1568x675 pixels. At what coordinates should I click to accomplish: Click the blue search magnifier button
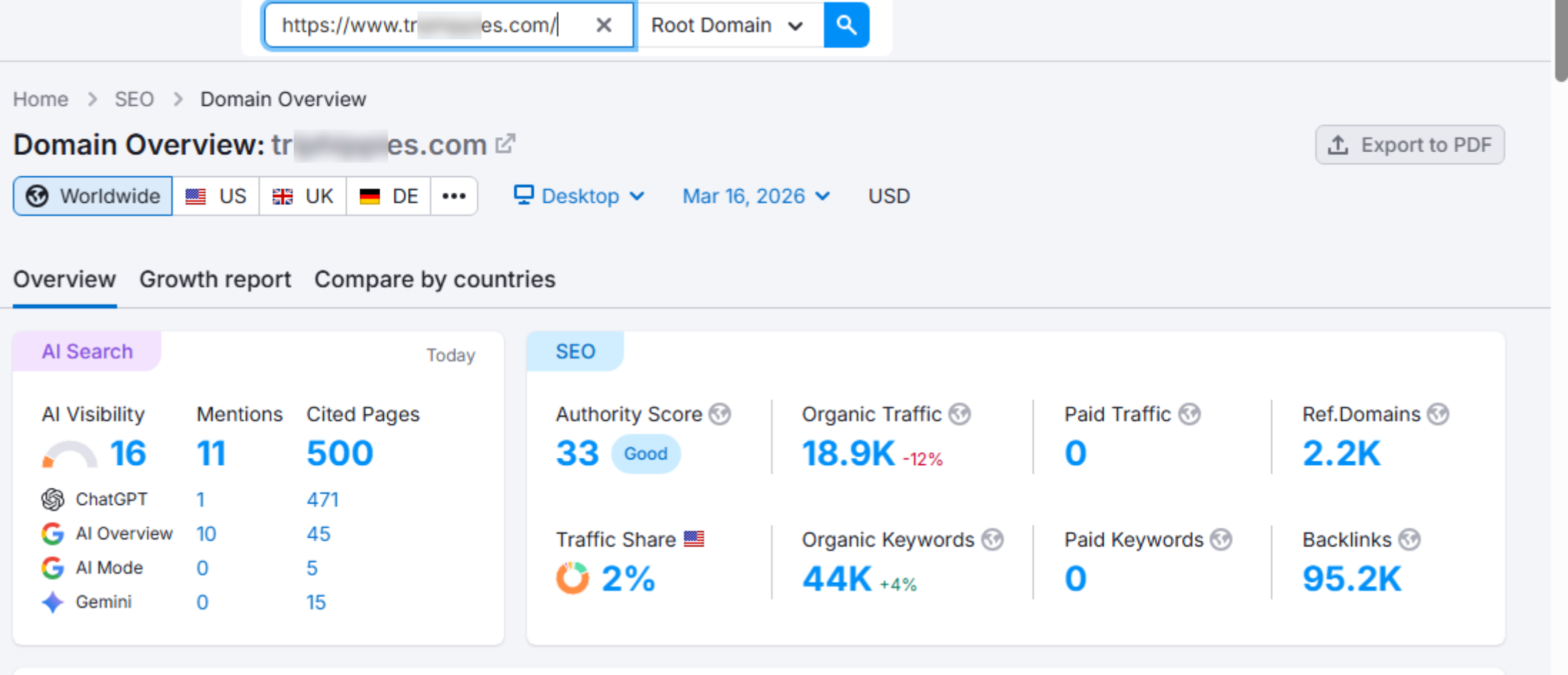pos(846,25)
